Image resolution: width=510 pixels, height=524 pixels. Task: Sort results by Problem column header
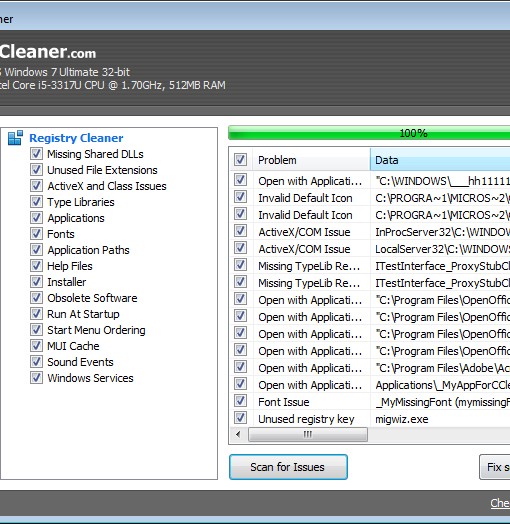click(311, 160)
